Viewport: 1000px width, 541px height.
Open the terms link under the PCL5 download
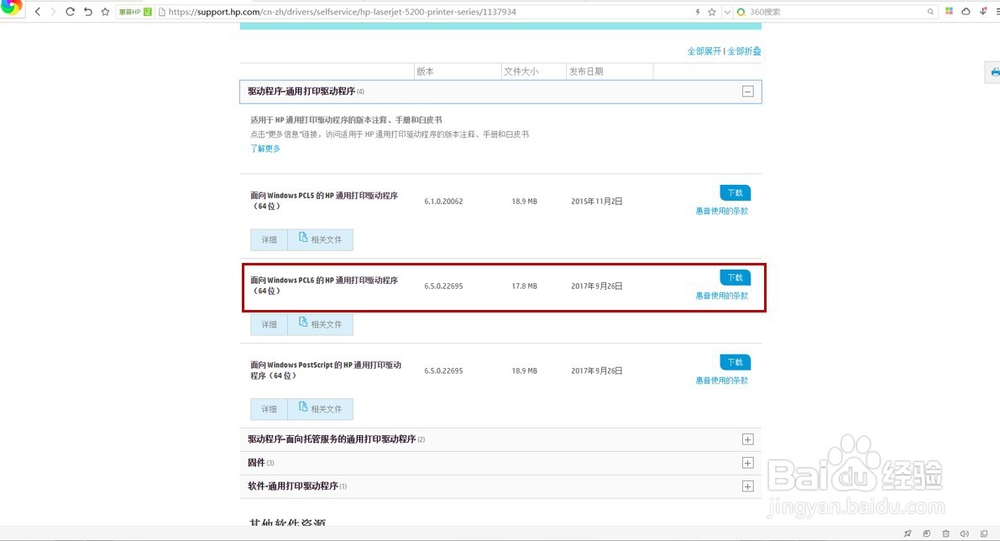point(721,211)
